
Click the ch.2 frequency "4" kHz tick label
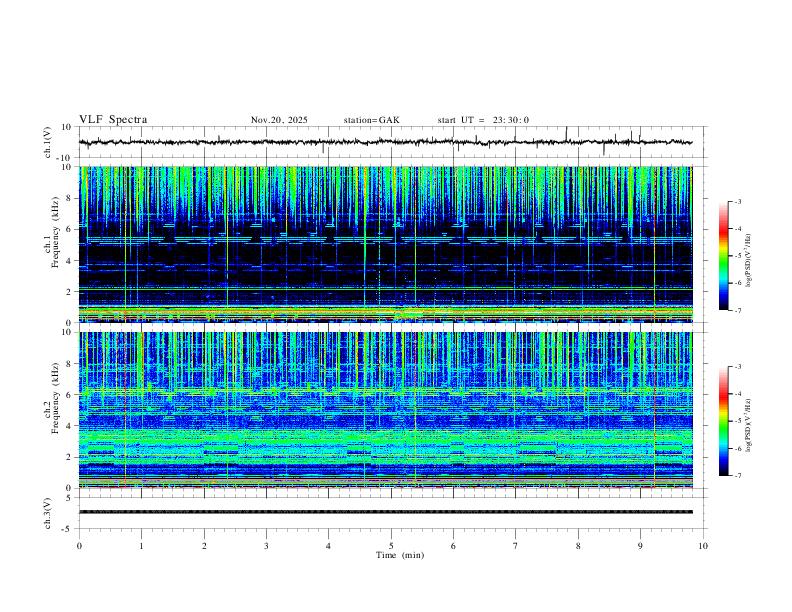point(70,426)
